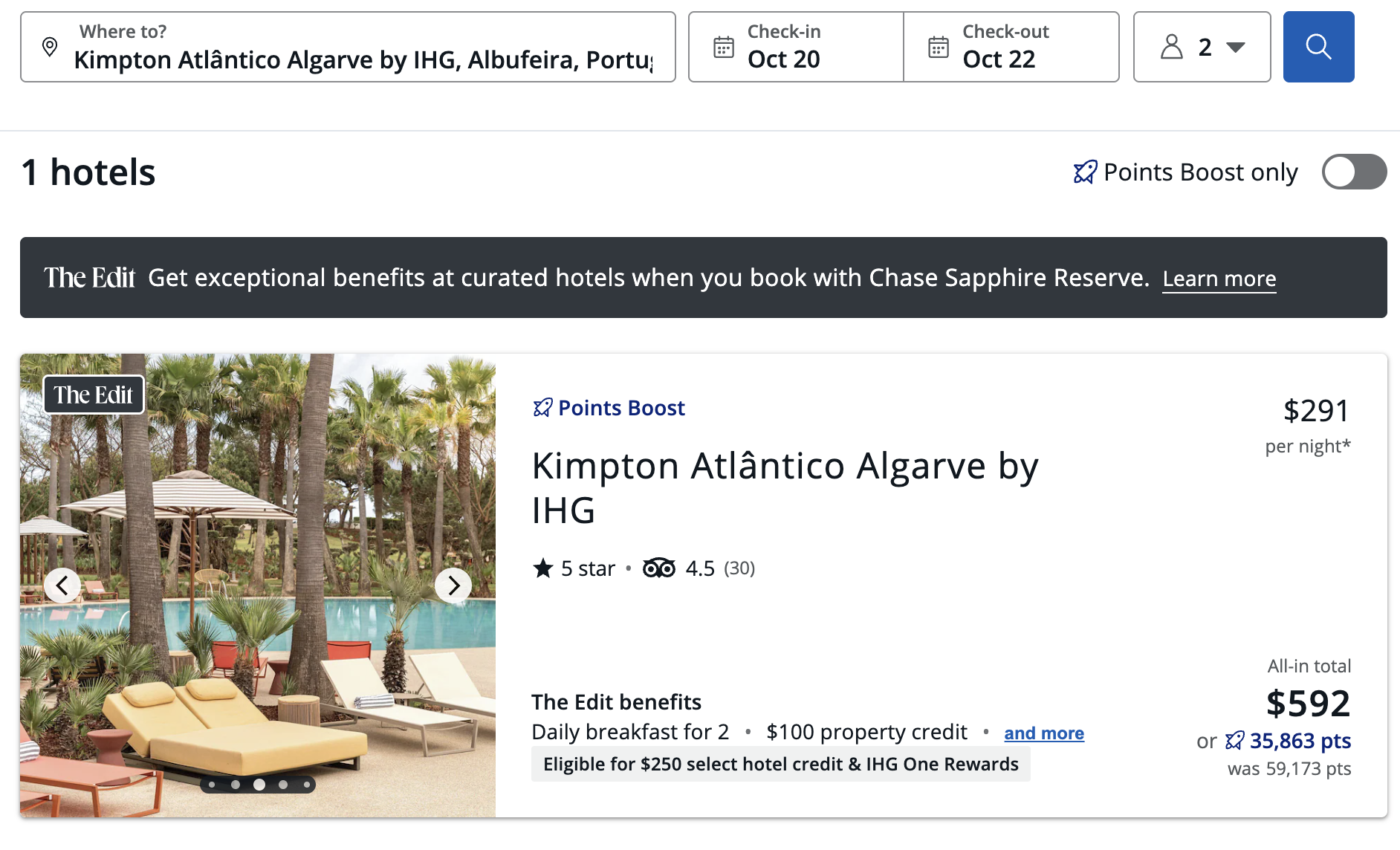Click the 35,863 pts price option
The width and height of the screenshot is (1400, 850).
(x=1300, y=741)
